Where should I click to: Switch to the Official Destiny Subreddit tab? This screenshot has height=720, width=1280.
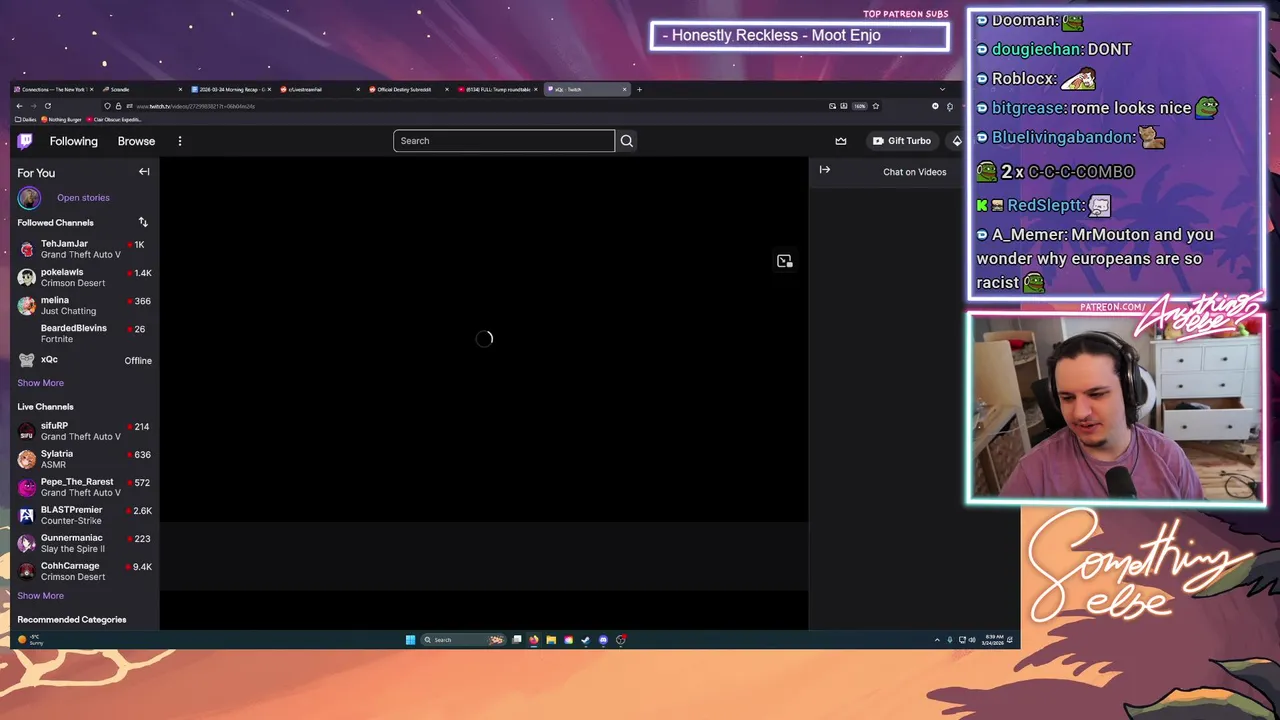(x=407, y=89)
